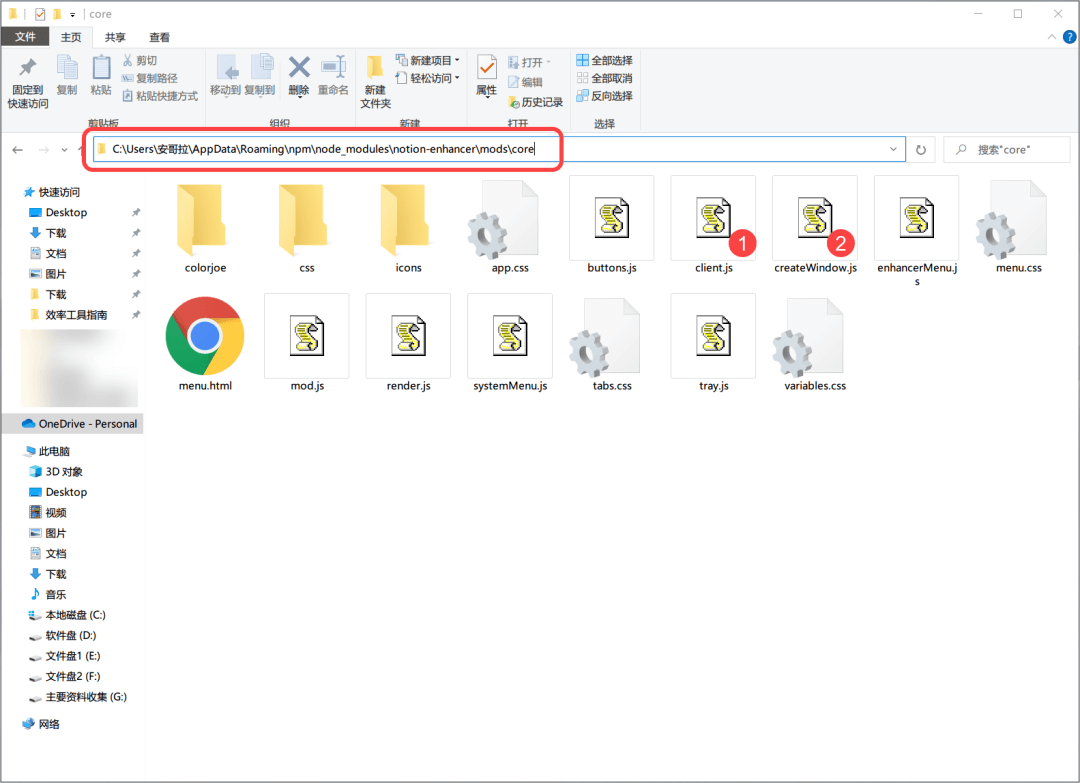
Task: Click the Select none command
Action: pyautogui.click(x=604, y=78)
